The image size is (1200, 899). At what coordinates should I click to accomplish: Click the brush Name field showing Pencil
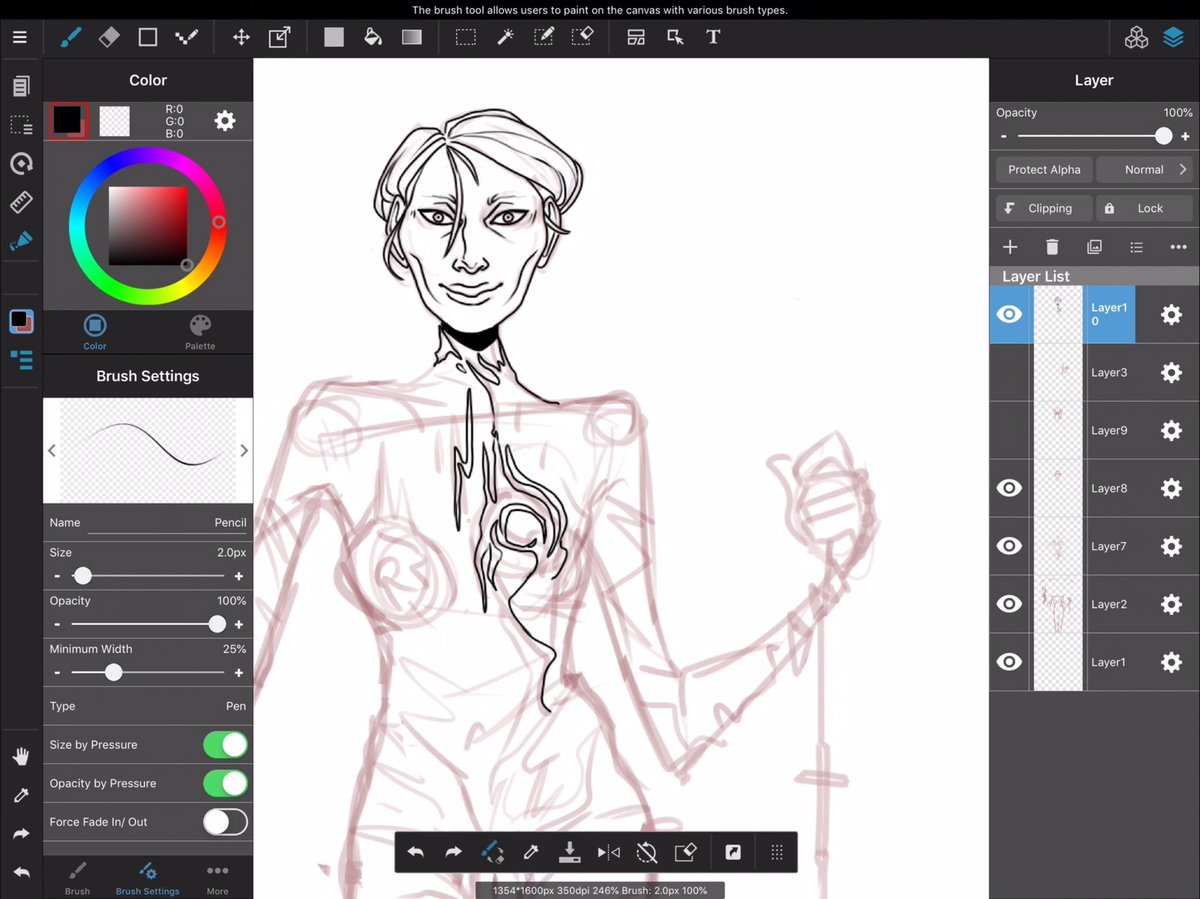(148, 523)
